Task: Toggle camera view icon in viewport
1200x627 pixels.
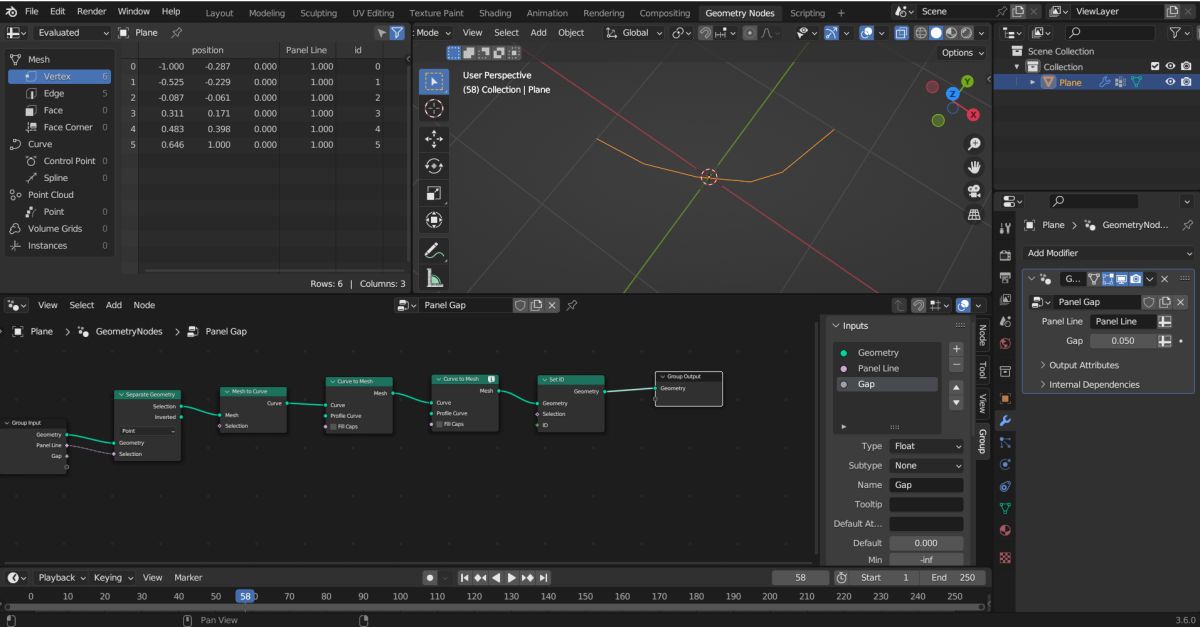Action: tap(974, 191)
